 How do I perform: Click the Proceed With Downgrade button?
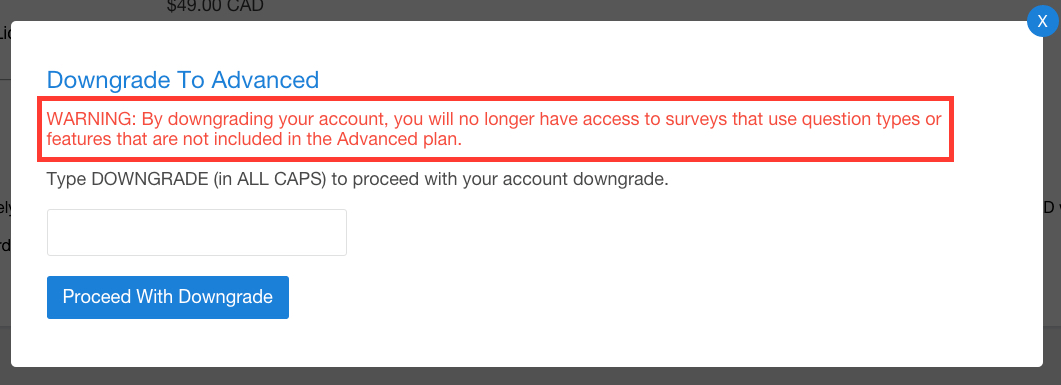click(168, 297)
